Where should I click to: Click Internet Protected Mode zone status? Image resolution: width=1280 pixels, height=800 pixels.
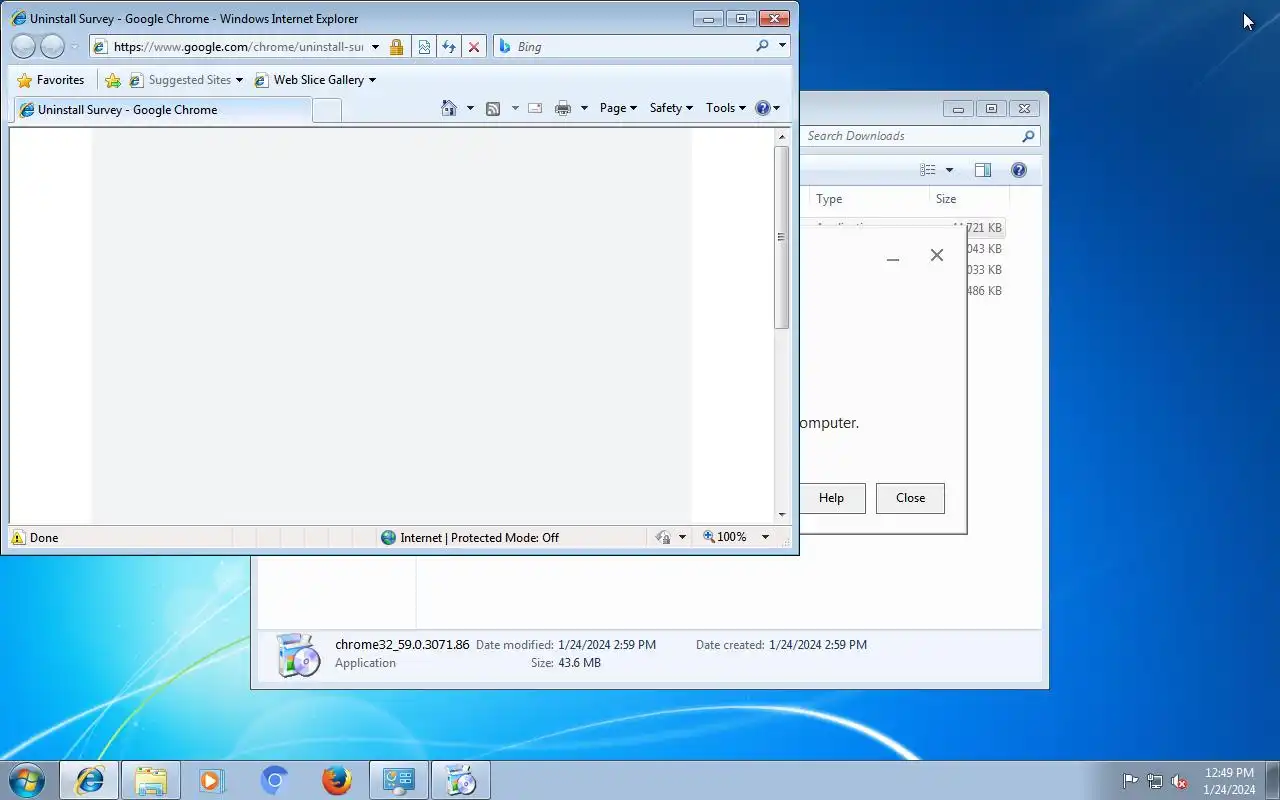tap(470, 537)
